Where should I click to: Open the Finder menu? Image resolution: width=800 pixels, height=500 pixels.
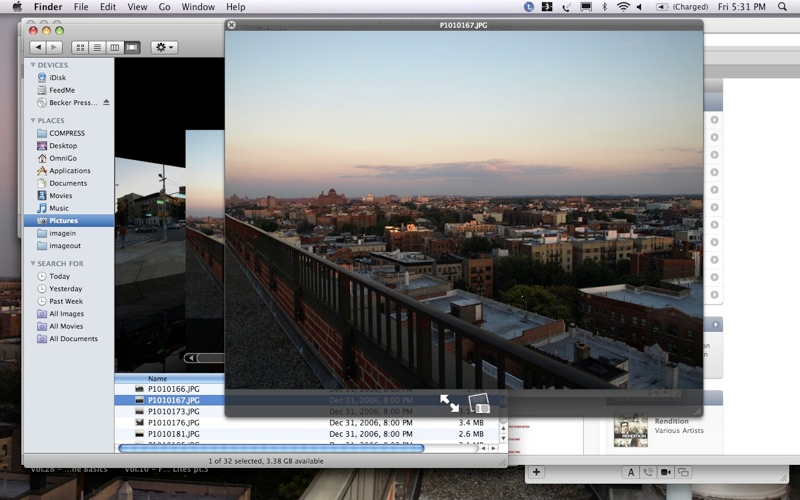click(48, 7)
